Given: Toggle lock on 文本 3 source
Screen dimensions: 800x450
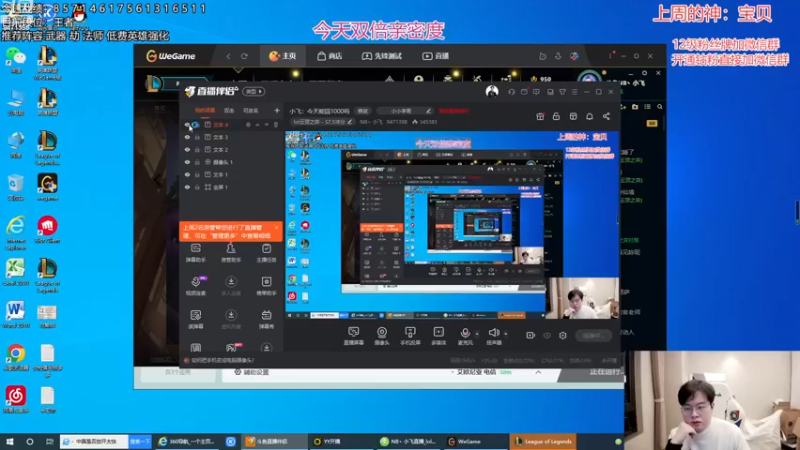Looking at the screenshot, I should (x=197, y=137).
